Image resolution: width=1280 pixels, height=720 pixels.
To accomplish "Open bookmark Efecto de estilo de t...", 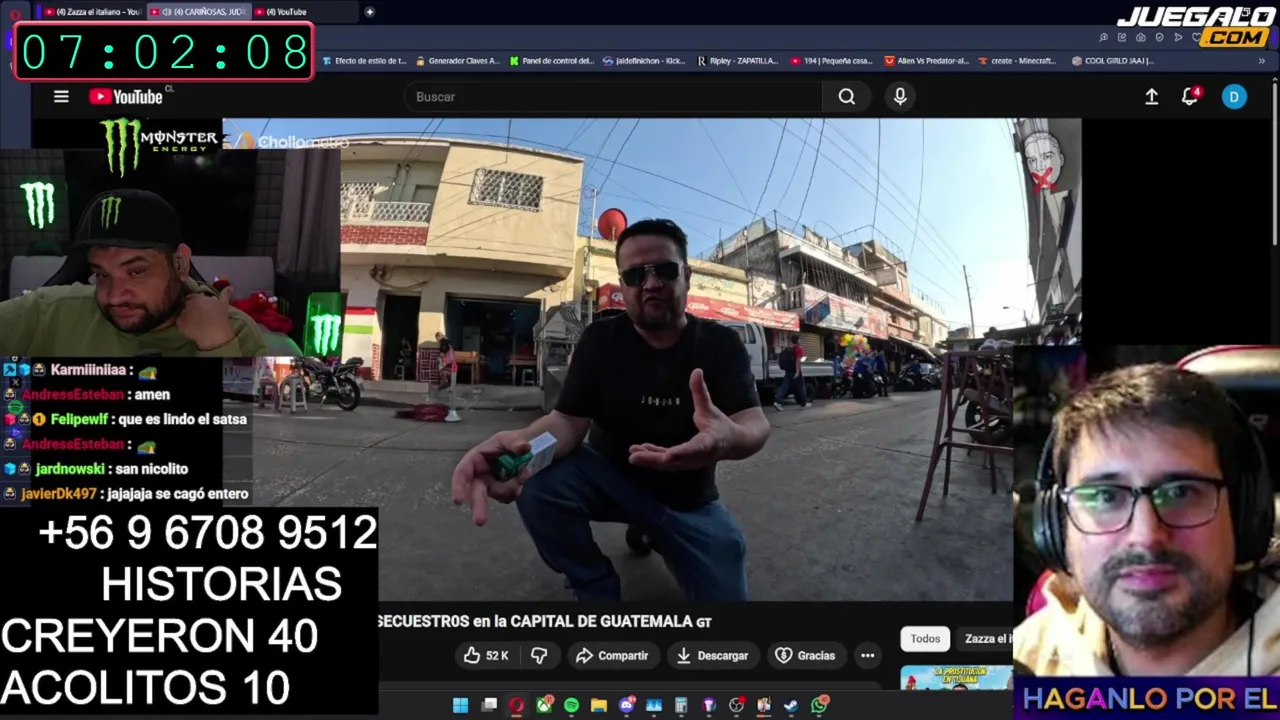I will tap(364, 61).
